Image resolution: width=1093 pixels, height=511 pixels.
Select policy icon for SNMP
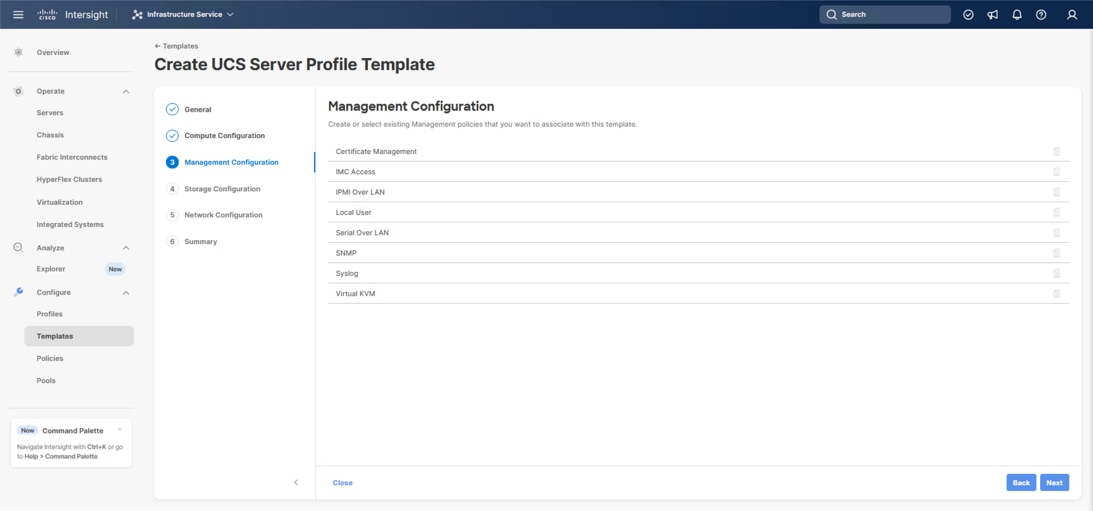1057,253
